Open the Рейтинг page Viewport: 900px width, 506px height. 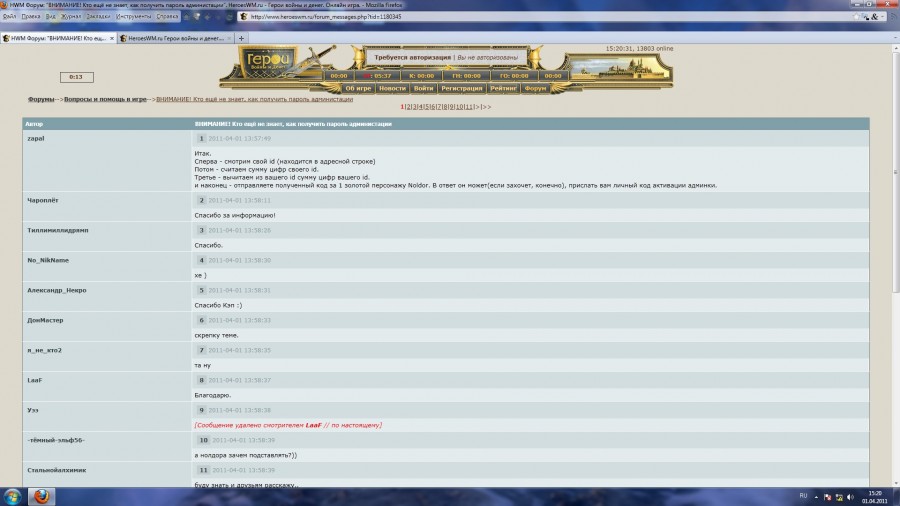pos(504,88)
